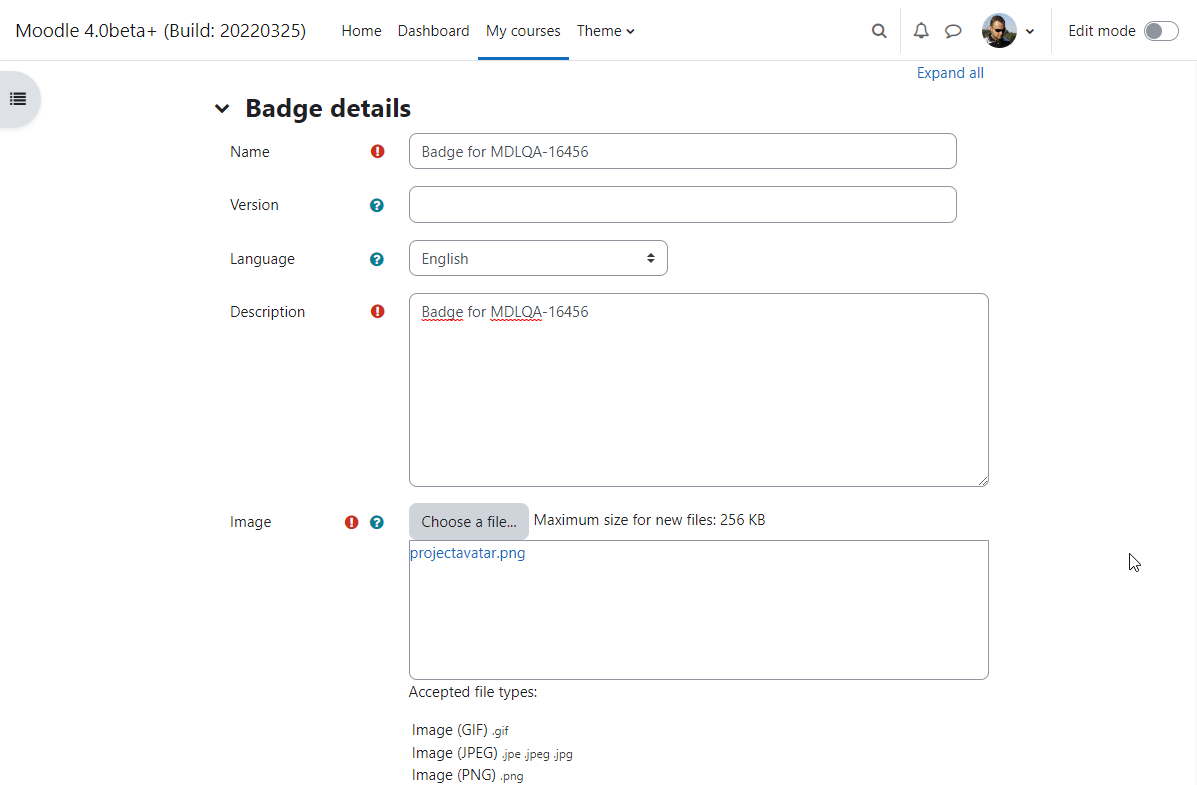This screenshot has width=1197, height=785.
Task: Click the Name field label
Action: pyautogui.click(x=250, y=152)
